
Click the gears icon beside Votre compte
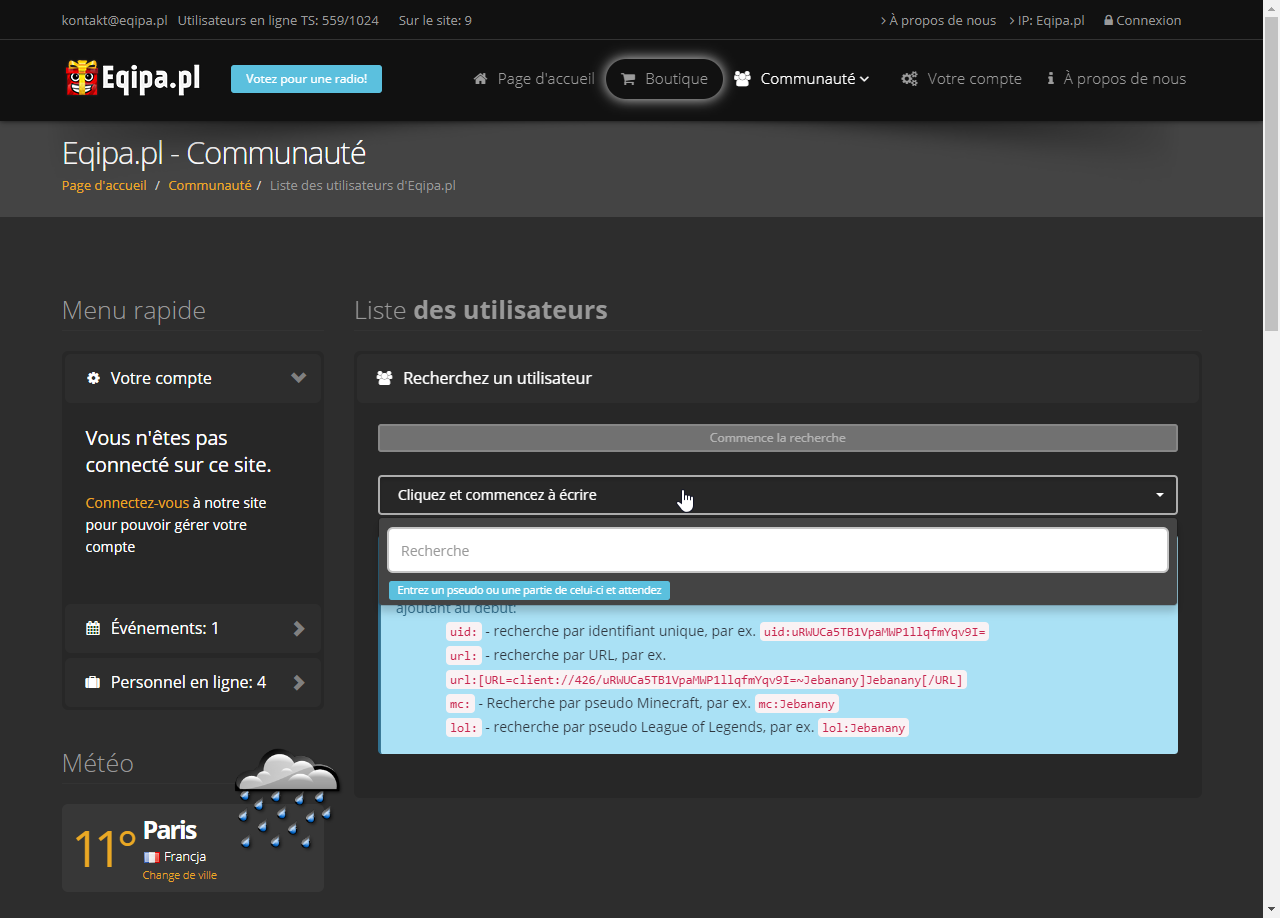click(909, 79)
